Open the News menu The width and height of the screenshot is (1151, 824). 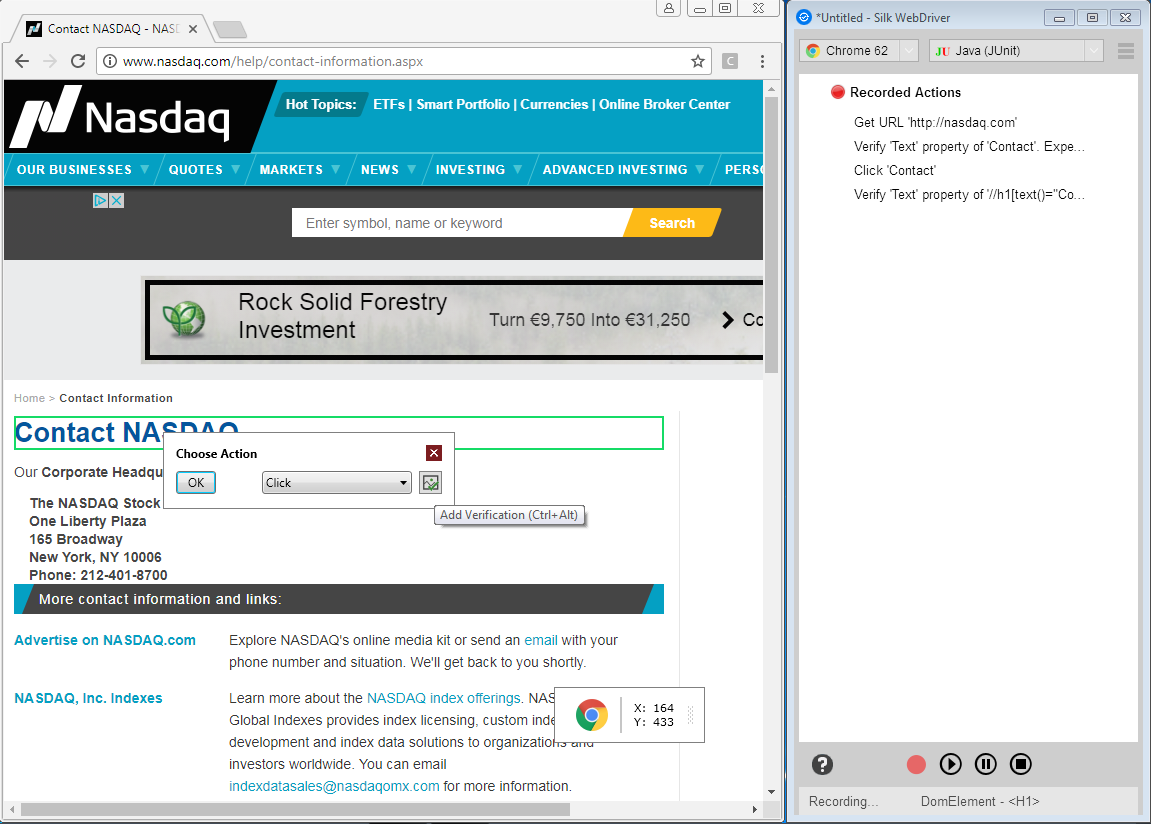[388, 169]
